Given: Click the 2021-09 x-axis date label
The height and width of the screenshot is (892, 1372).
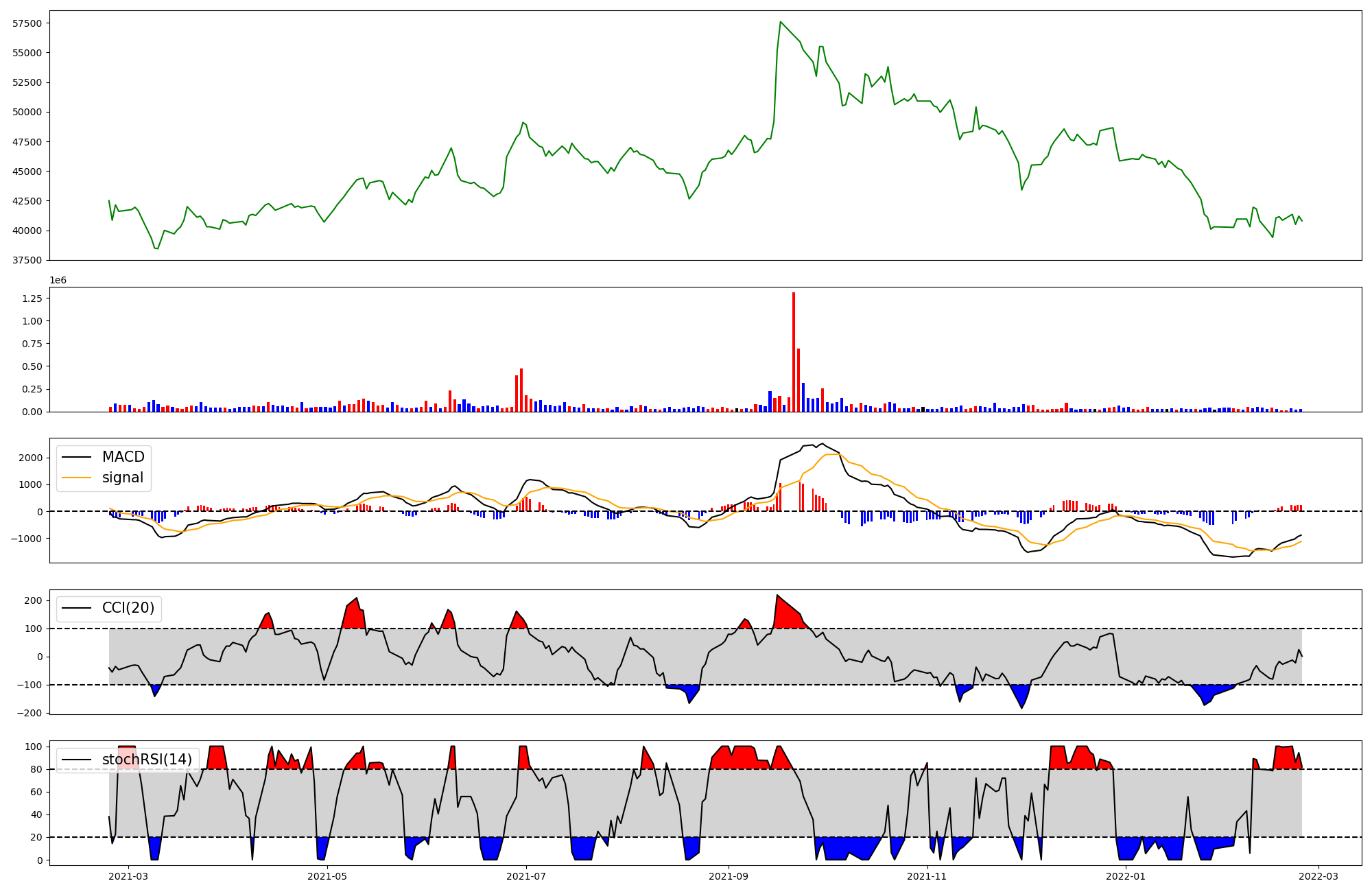Looking at the screenshot, I should [728, 876].
